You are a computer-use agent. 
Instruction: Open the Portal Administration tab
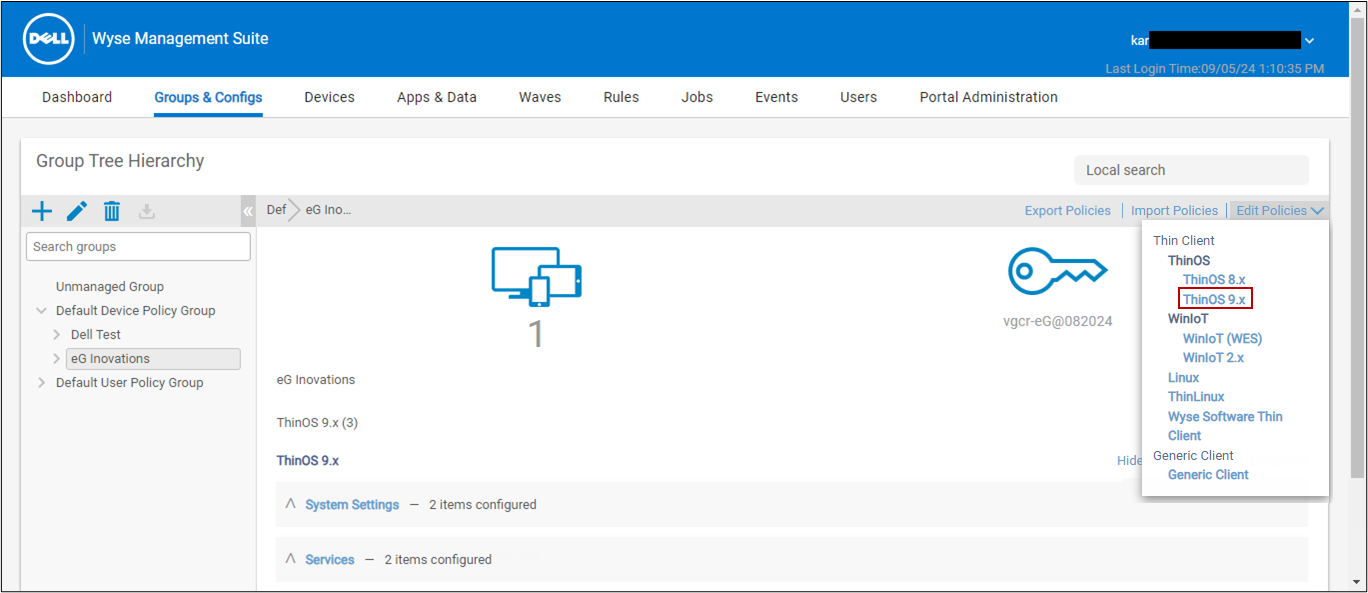click(x=989, y=97)
